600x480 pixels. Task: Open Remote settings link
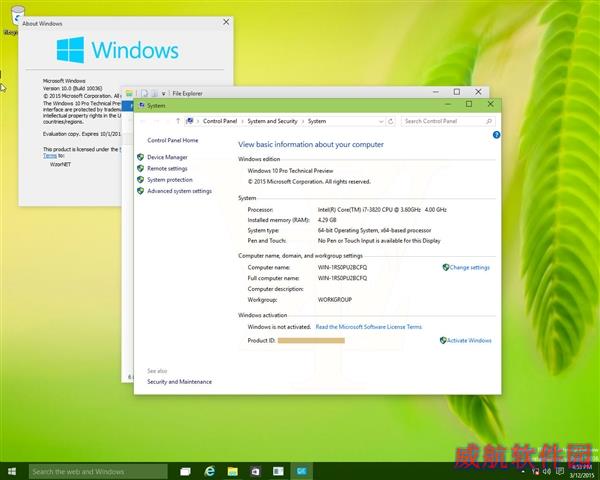[x=167, y=168]
